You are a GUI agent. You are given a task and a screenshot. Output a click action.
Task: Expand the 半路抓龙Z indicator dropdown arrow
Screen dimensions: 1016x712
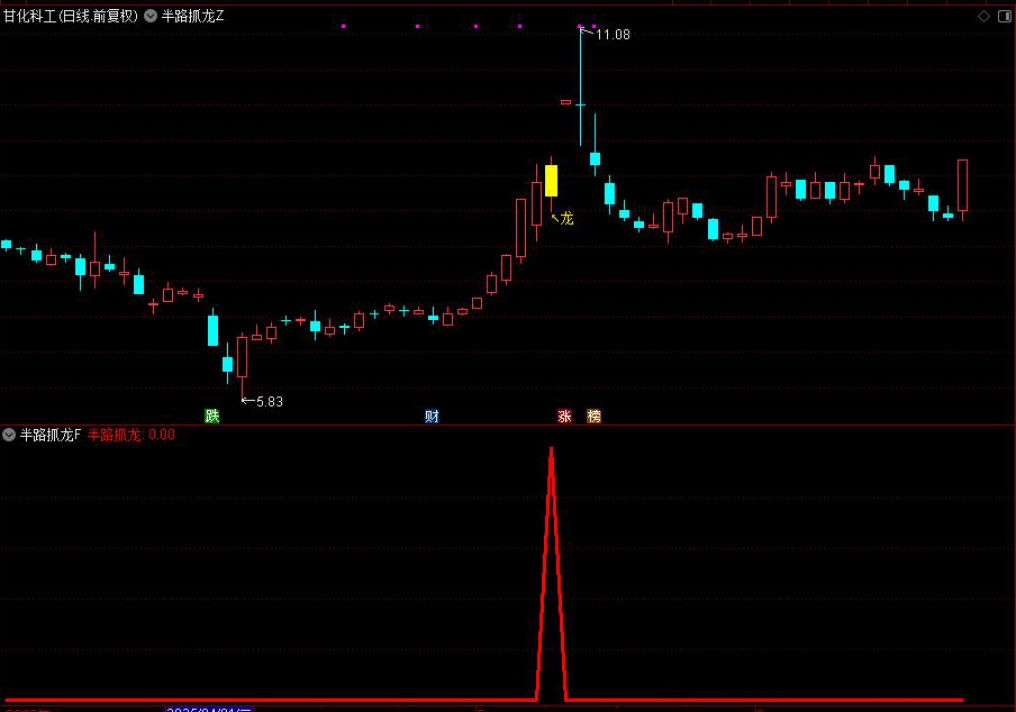(150, 16)
